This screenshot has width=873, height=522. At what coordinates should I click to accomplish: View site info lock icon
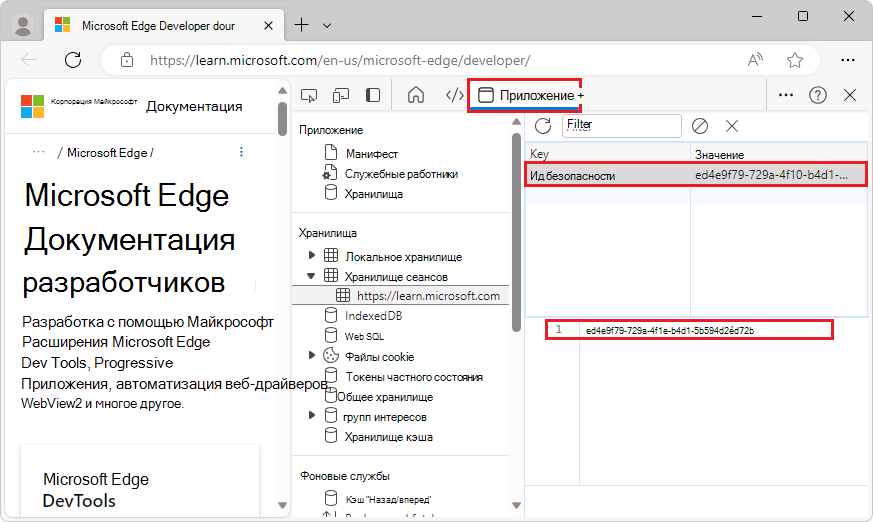click(127, 60)
